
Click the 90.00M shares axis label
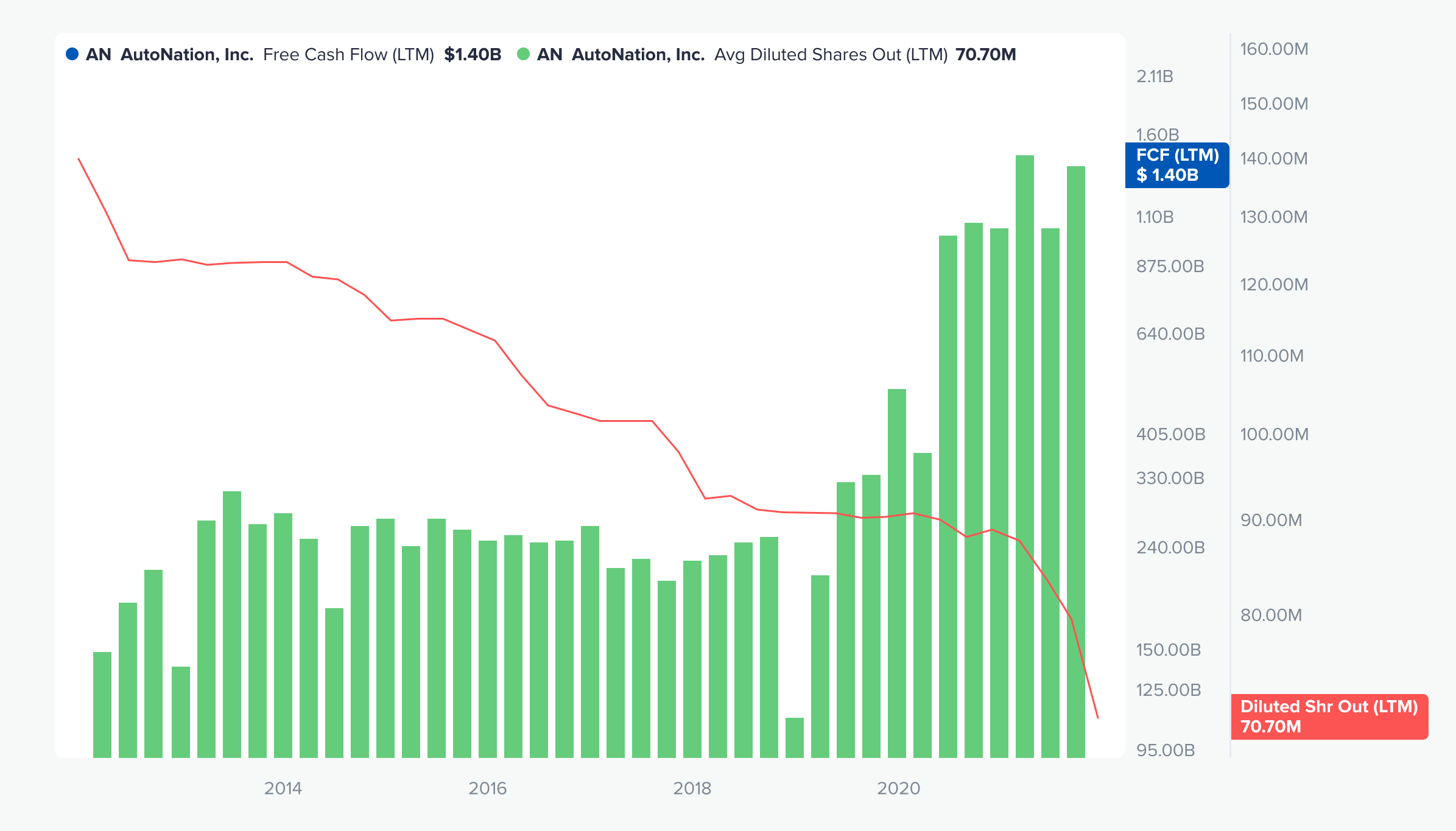[1271, 520]
